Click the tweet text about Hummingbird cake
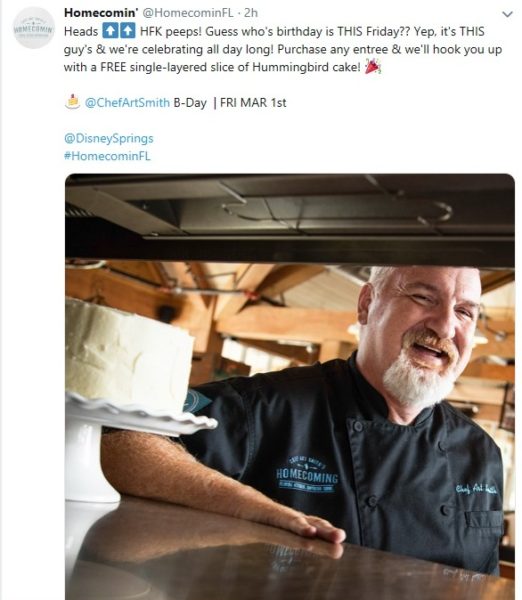Viewport: 522px width, 600px height. [283, 49]
